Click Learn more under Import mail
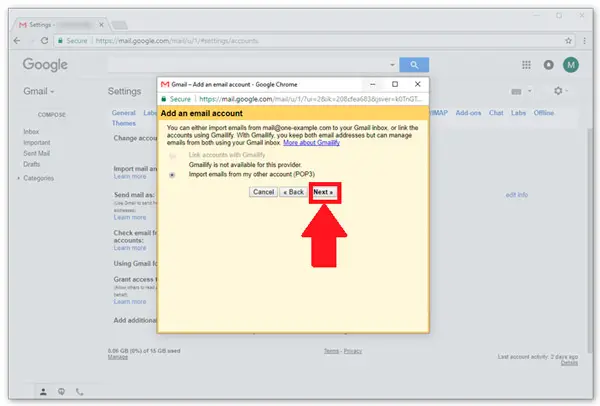Viewport: 600px width, 406px height. (x=130, y=176)
